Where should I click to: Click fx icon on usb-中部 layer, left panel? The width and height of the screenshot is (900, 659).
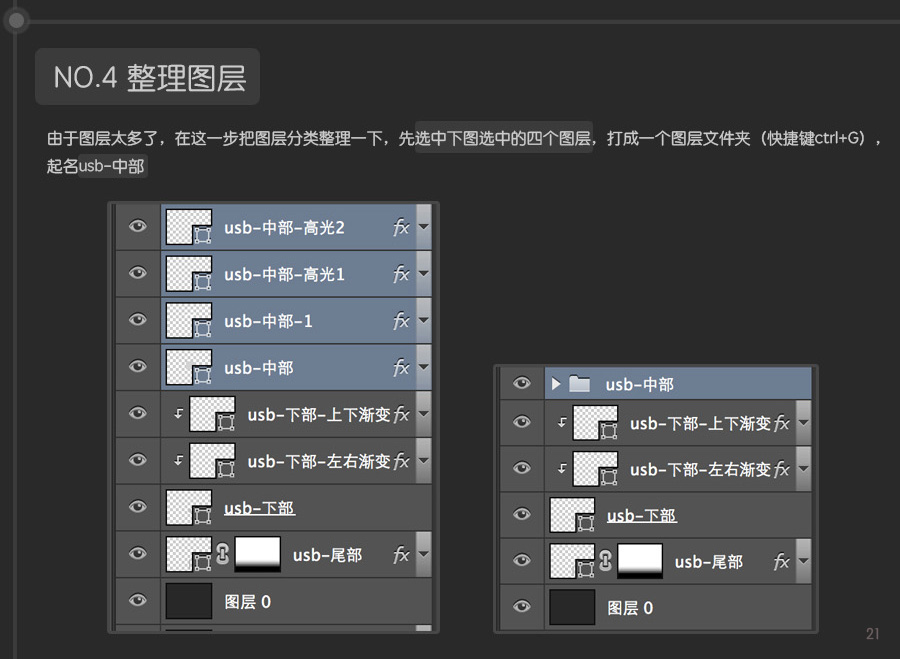click(401, 367)
